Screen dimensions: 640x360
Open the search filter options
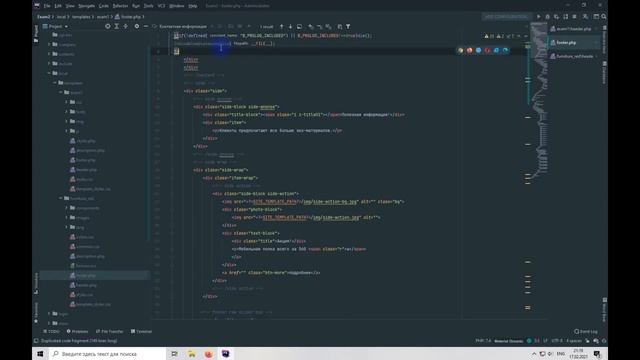click(x=348, y=27)
